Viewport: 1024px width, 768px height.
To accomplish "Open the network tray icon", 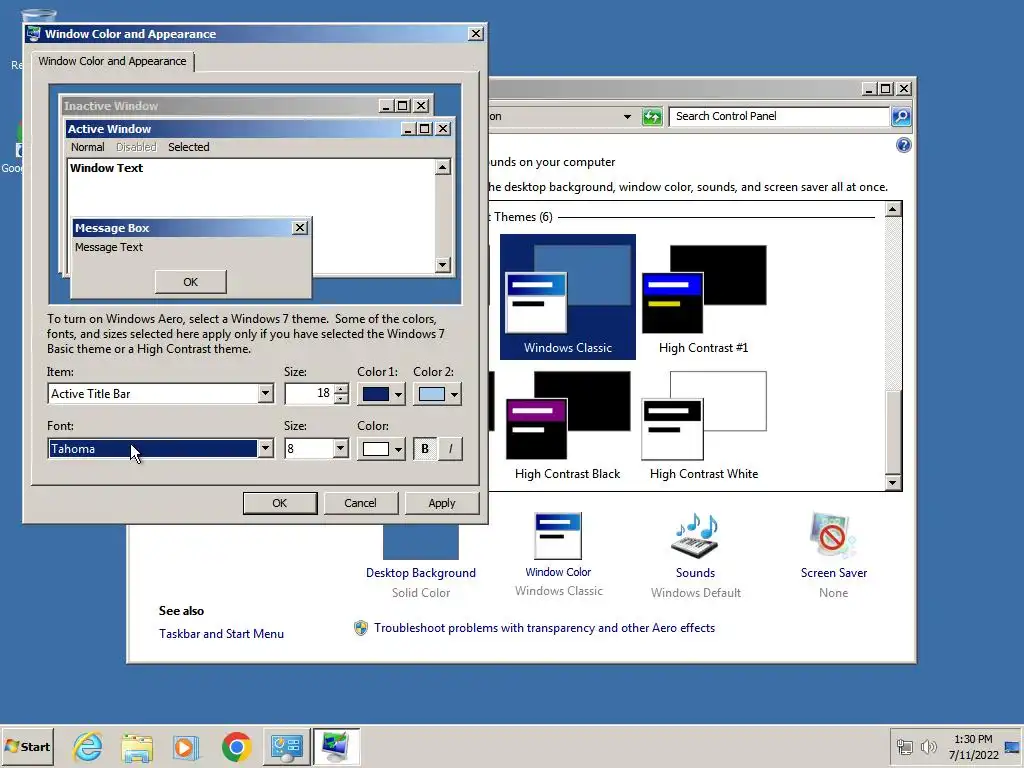I will click(x=904, y=746).
